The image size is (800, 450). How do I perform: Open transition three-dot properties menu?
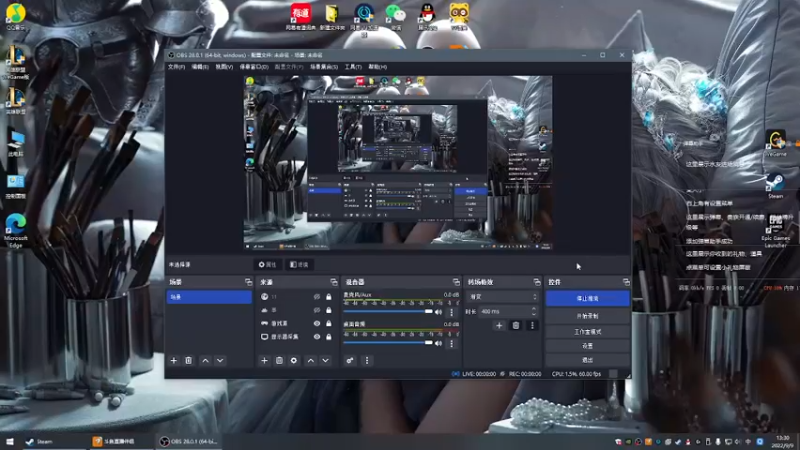coord(532,326)
